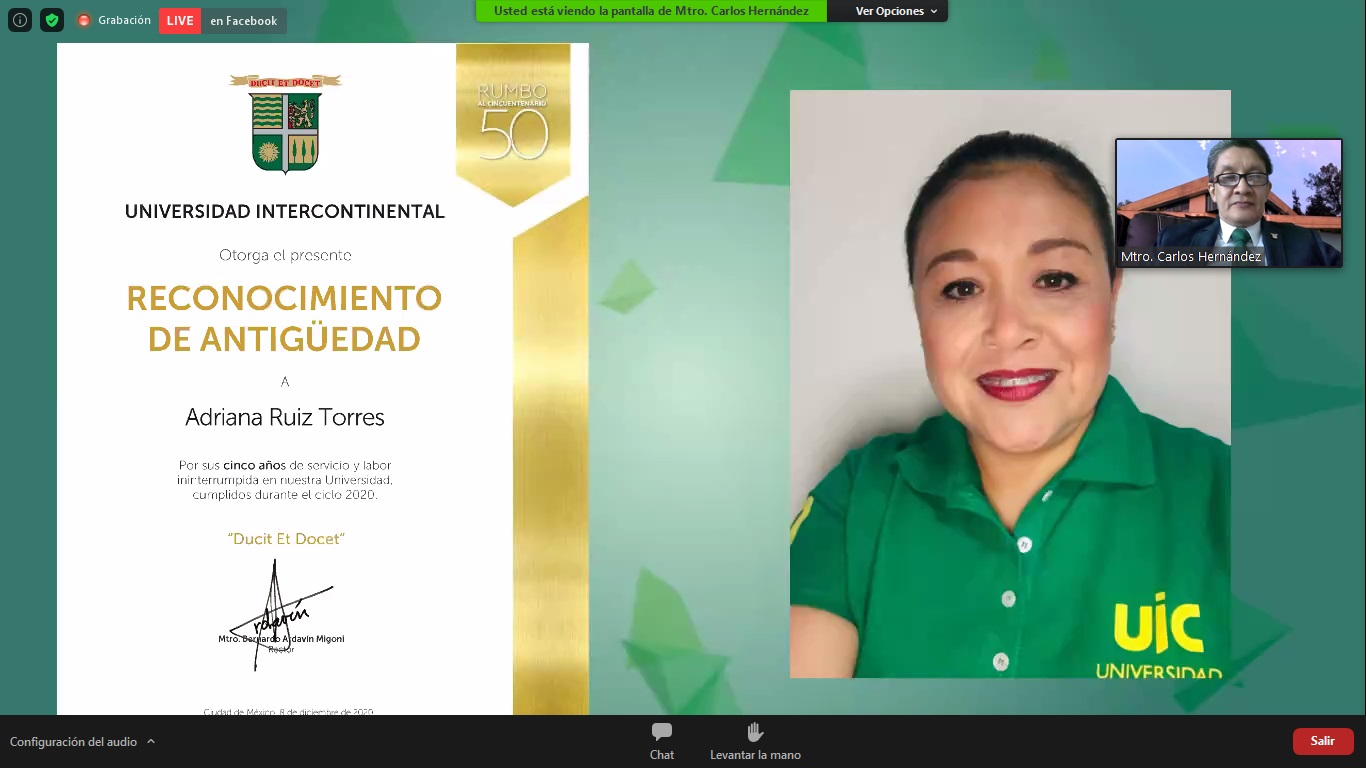Click the 'RECONOCIMIENTO DE ANTIGÜEDAD' title

click(x=284, y=319)
